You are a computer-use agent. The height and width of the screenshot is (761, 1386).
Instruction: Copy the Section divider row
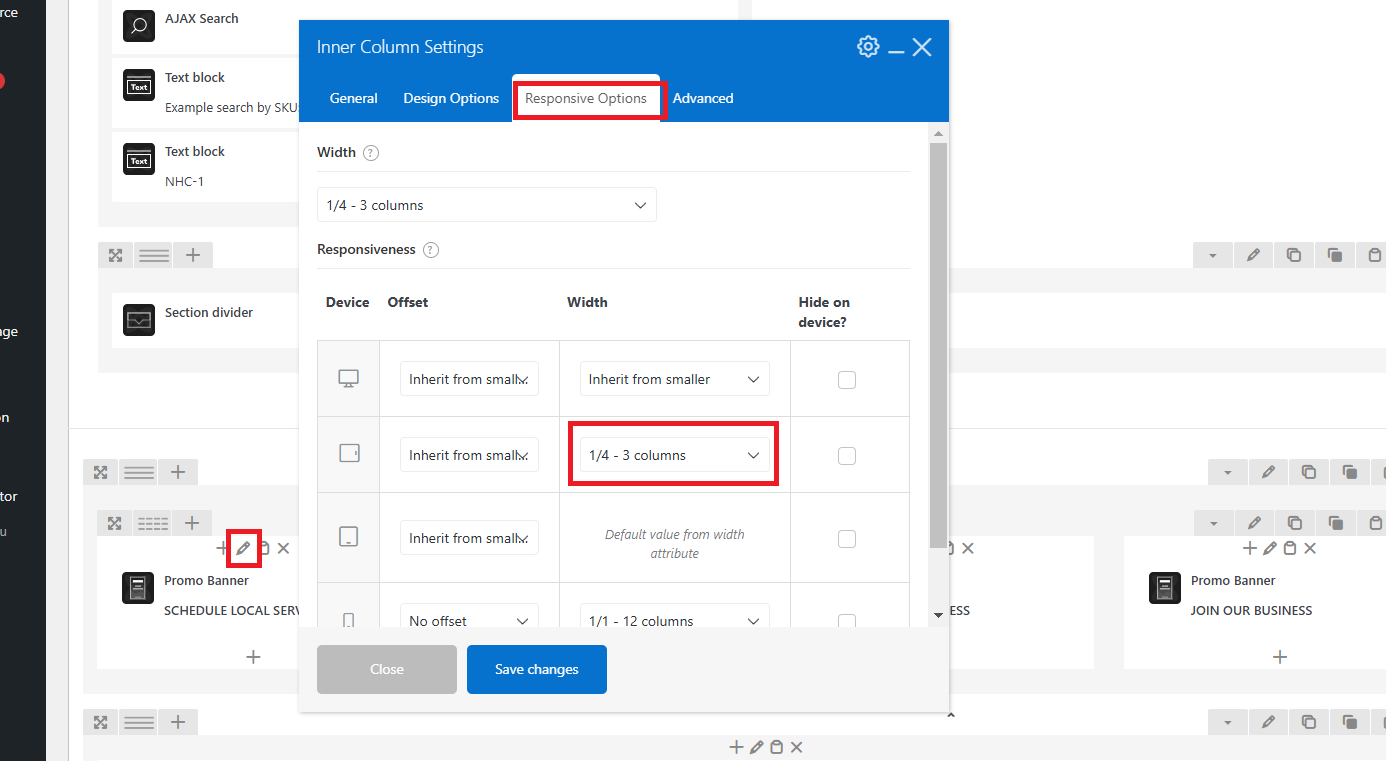pos(1294,255)
